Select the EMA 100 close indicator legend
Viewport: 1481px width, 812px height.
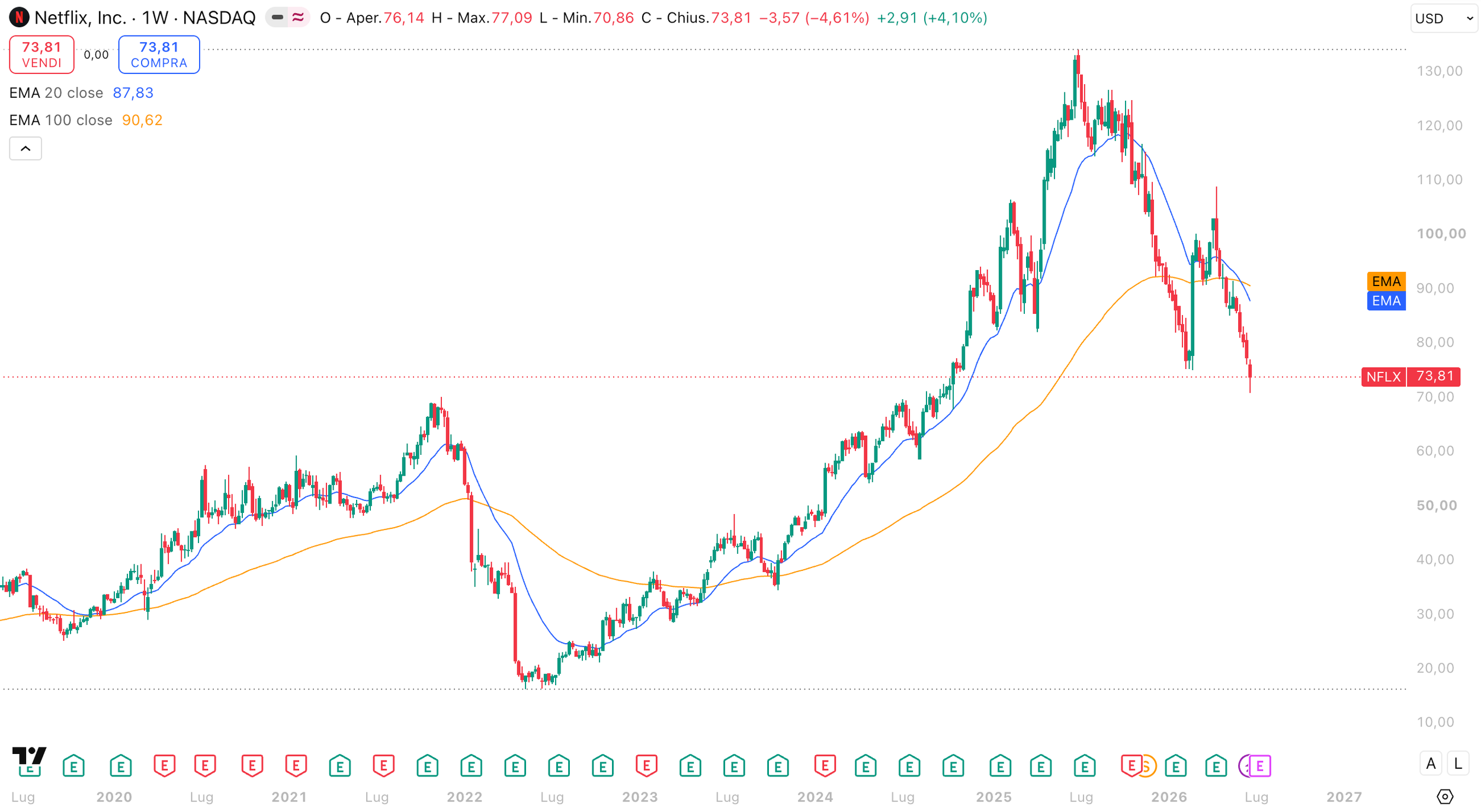(61, 120)
